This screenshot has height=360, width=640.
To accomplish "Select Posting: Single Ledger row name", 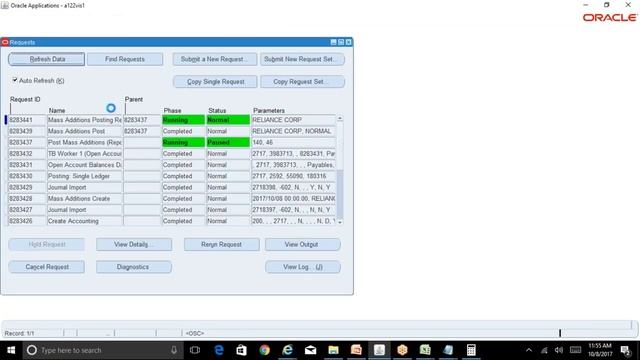I will [84, 176].
